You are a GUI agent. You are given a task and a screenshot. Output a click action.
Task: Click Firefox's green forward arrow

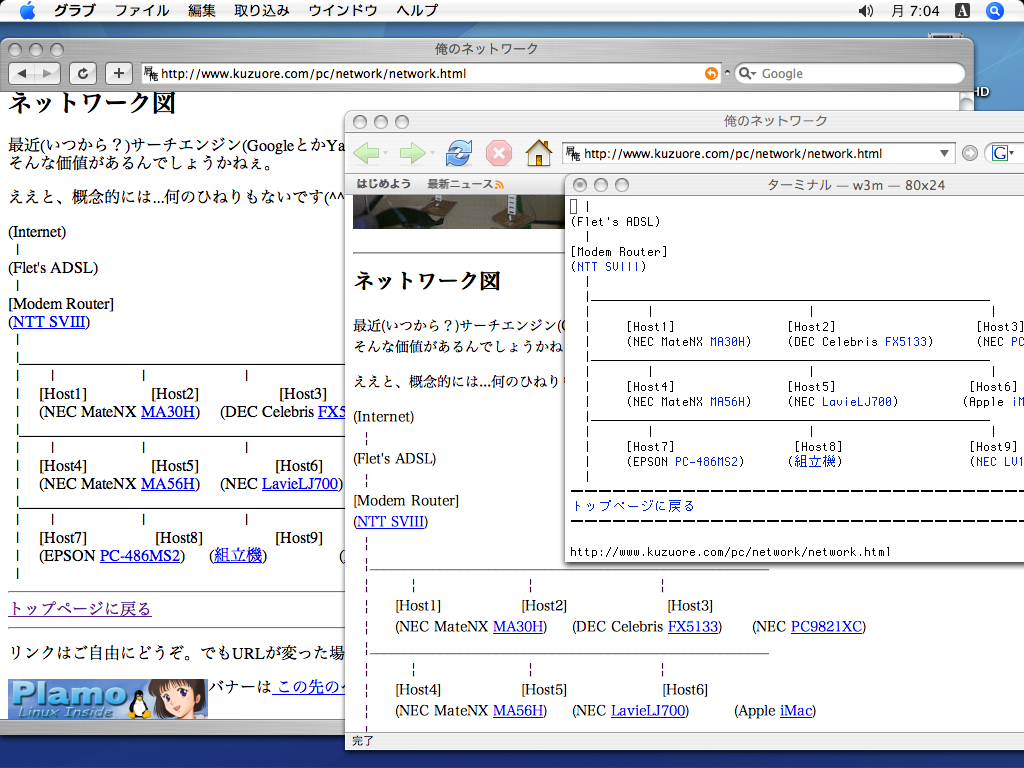[x=412, y=153]
